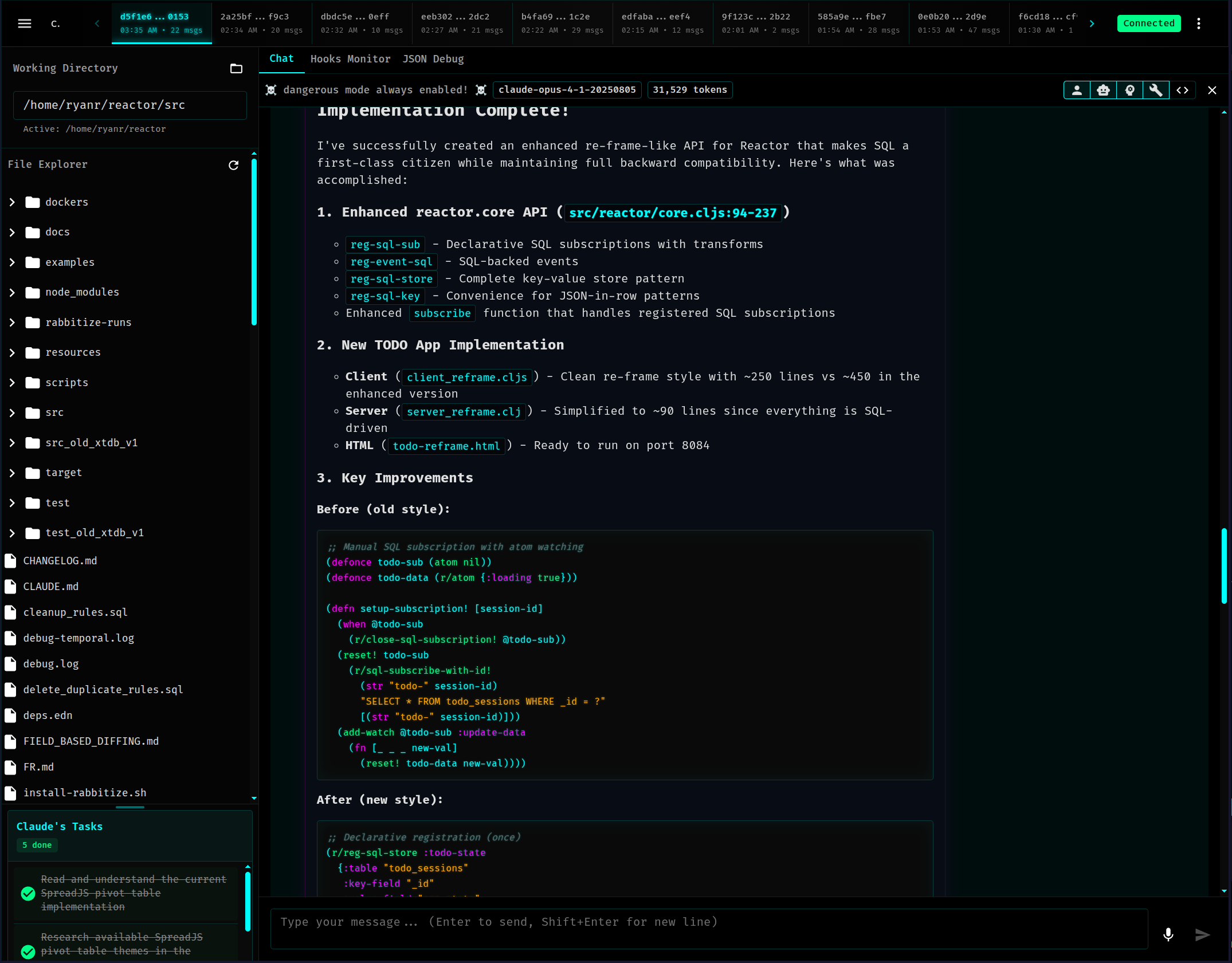The height and width of the screenshot is (963, 1232).
Task: Click the claude-opus-4-1-20250805 model badge
Action: click(x=567, y=90)
